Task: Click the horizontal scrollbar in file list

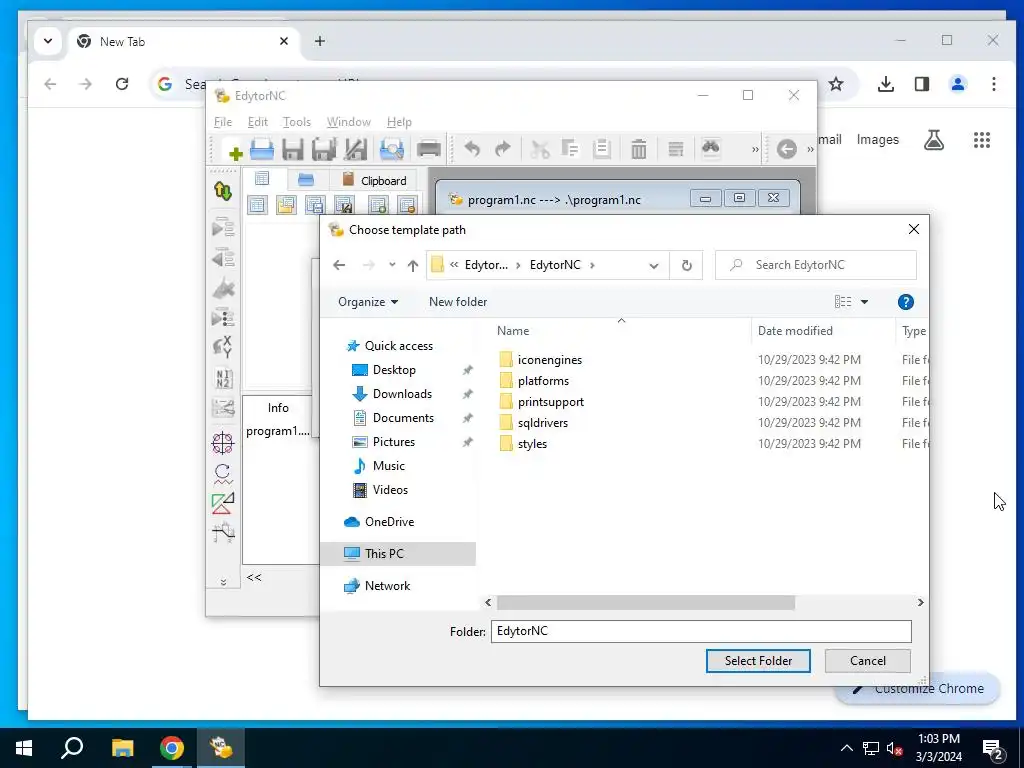Action: tap(646, 602)
